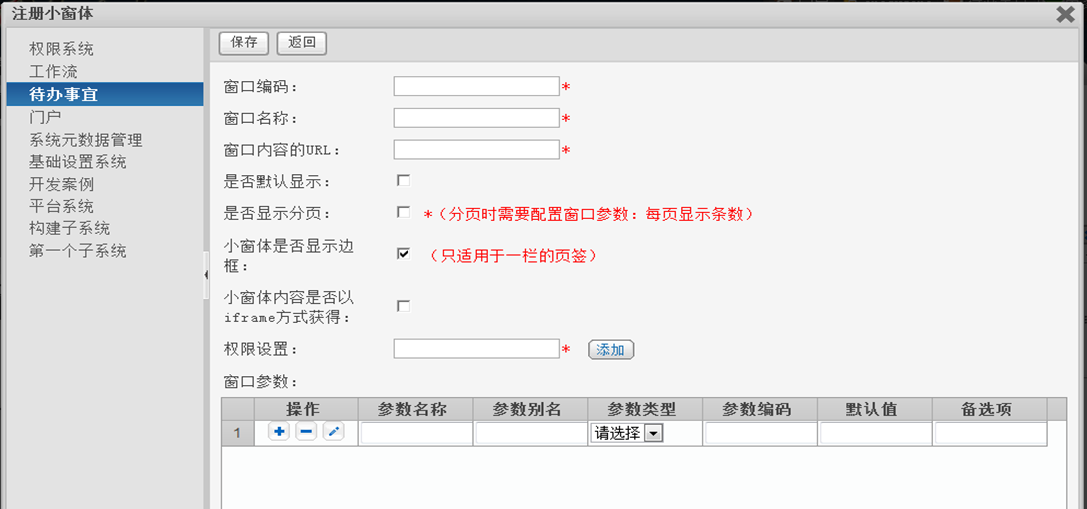Check the iframe方式获得 checkbox
The width and height of the screenshot is (1087, 509).
click(403, 306)
